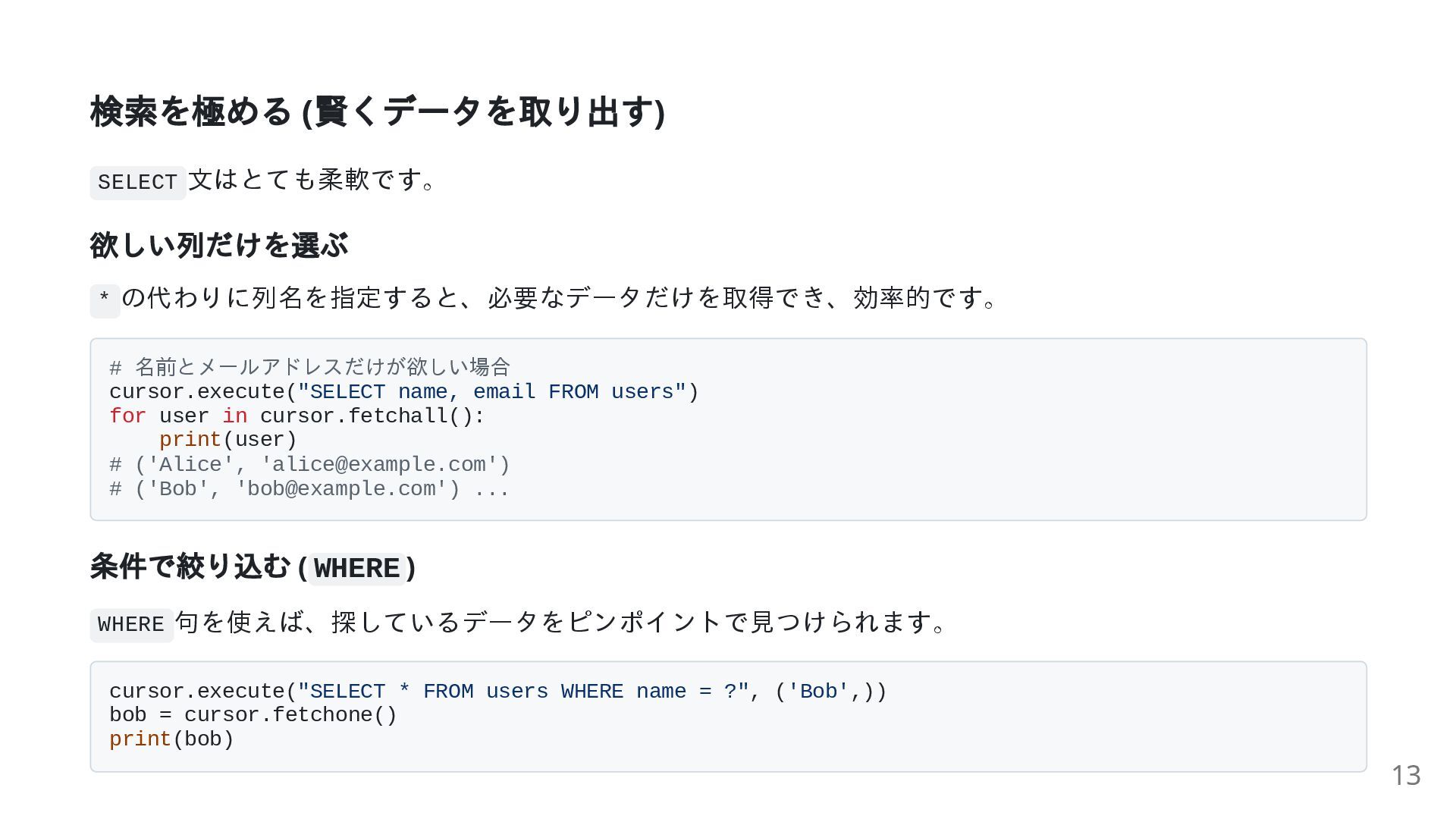Viewport: 1456px width, 819px height.
Task: Click the bob = cursor.fetchone() line
Action: pos(253,715)
